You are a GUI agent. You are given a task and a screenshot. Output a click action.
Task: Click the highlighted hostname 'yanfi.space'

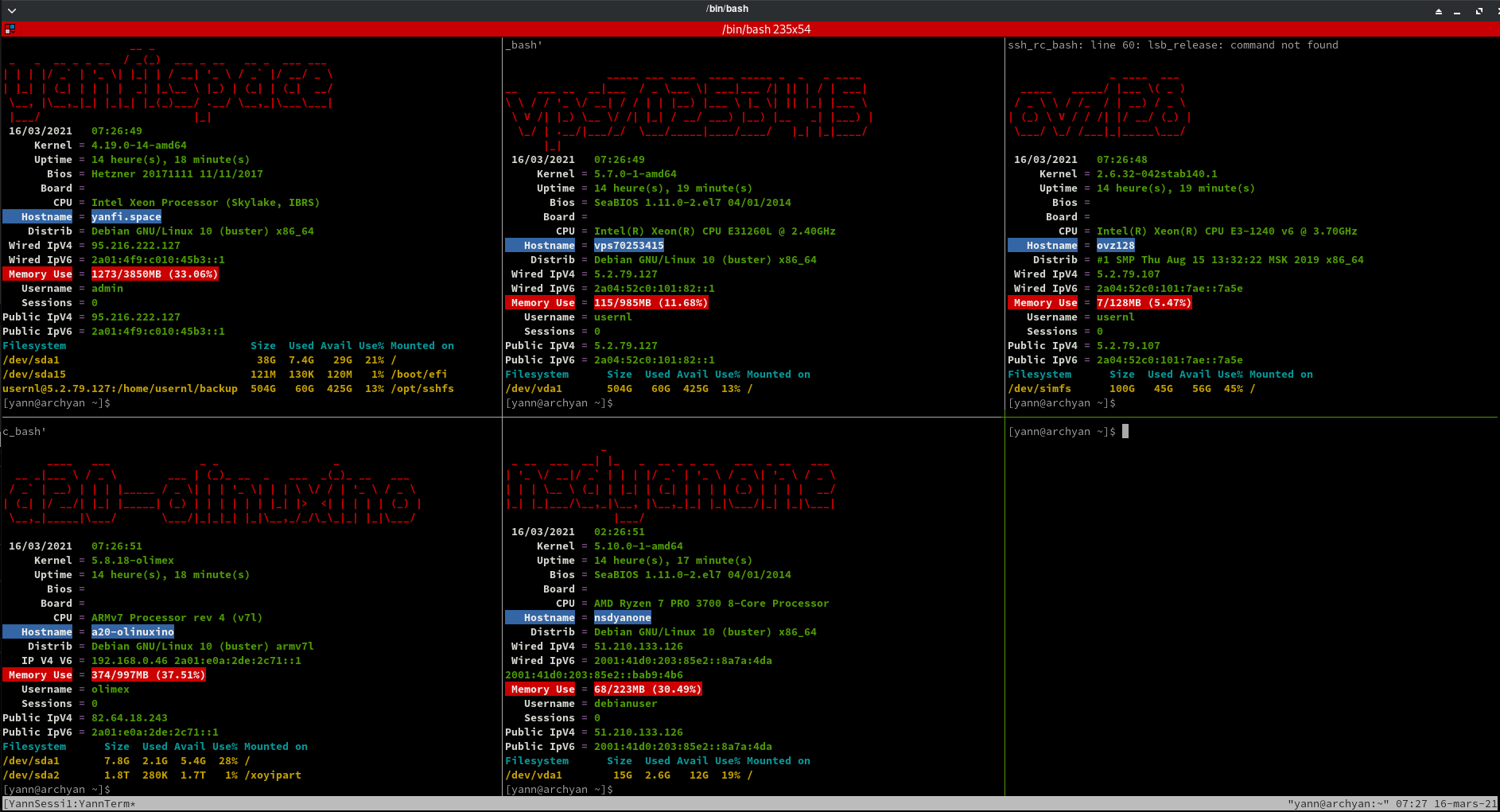pyautogui.click(x=126, y=217)
